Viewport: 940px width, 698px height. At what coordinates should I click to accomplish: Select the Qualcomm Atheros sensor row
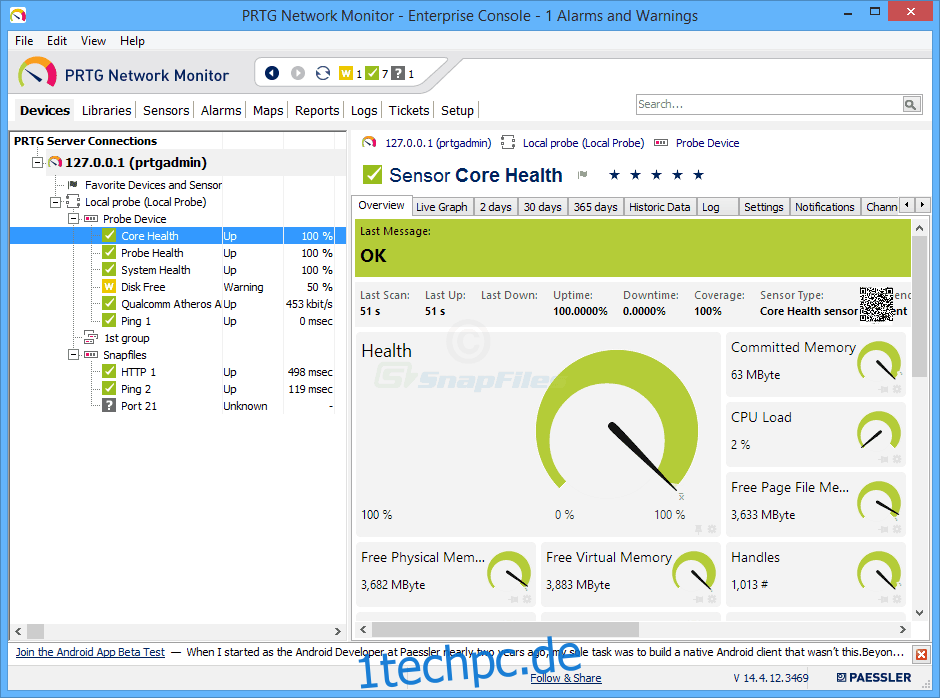(178, 304)
